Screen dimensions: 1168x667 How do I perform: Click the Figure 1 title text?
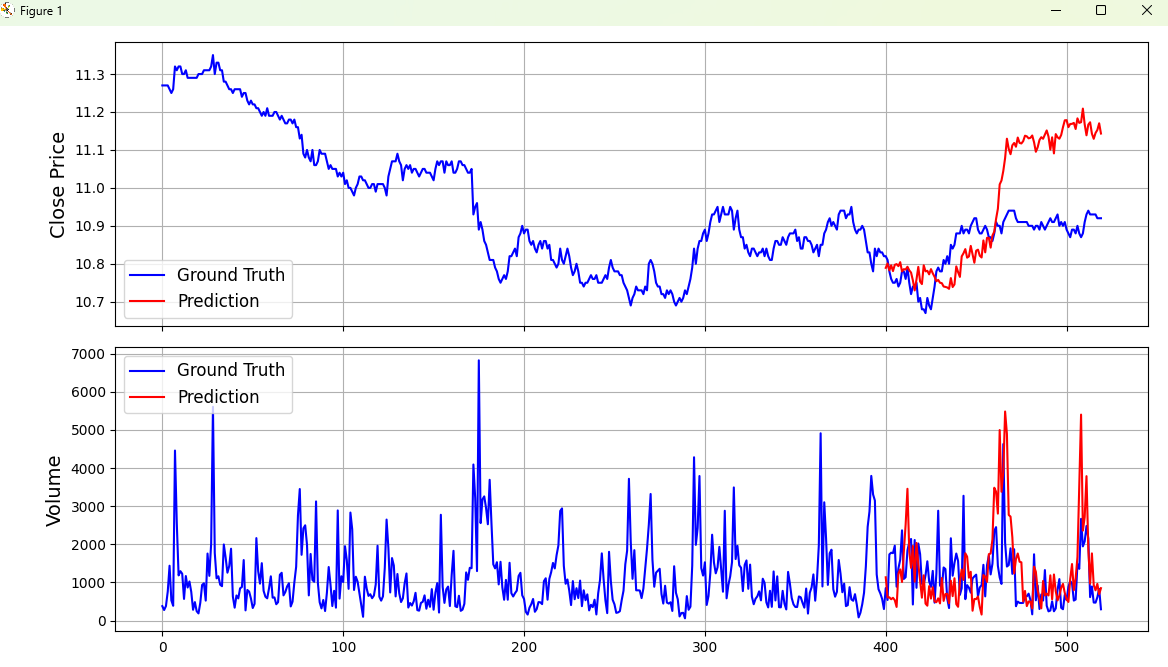pyautogui.click(x=41, y=11)
